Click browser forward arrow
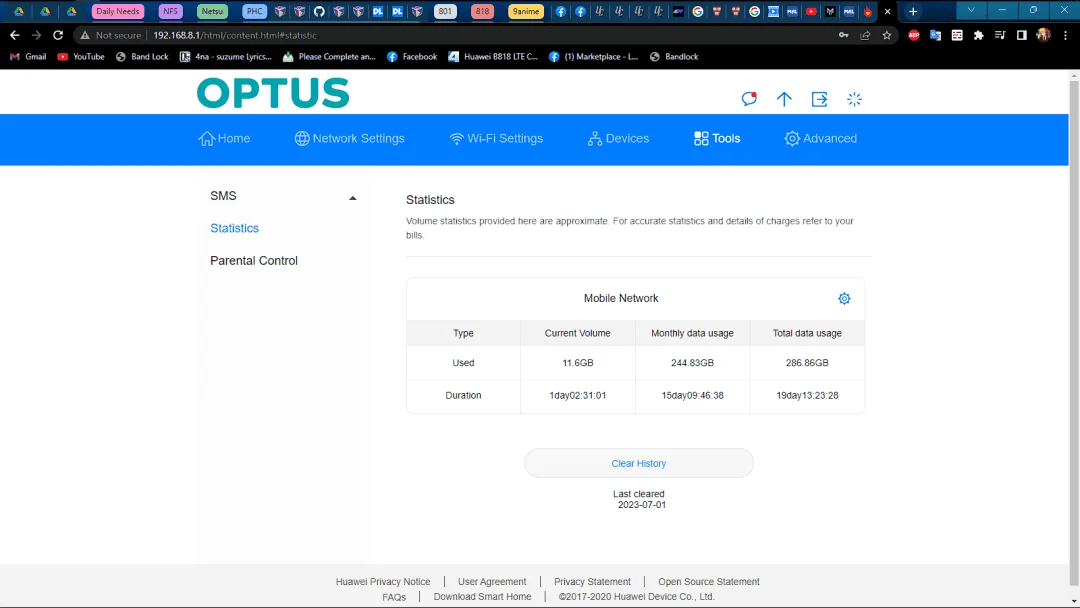 [36, 35]
